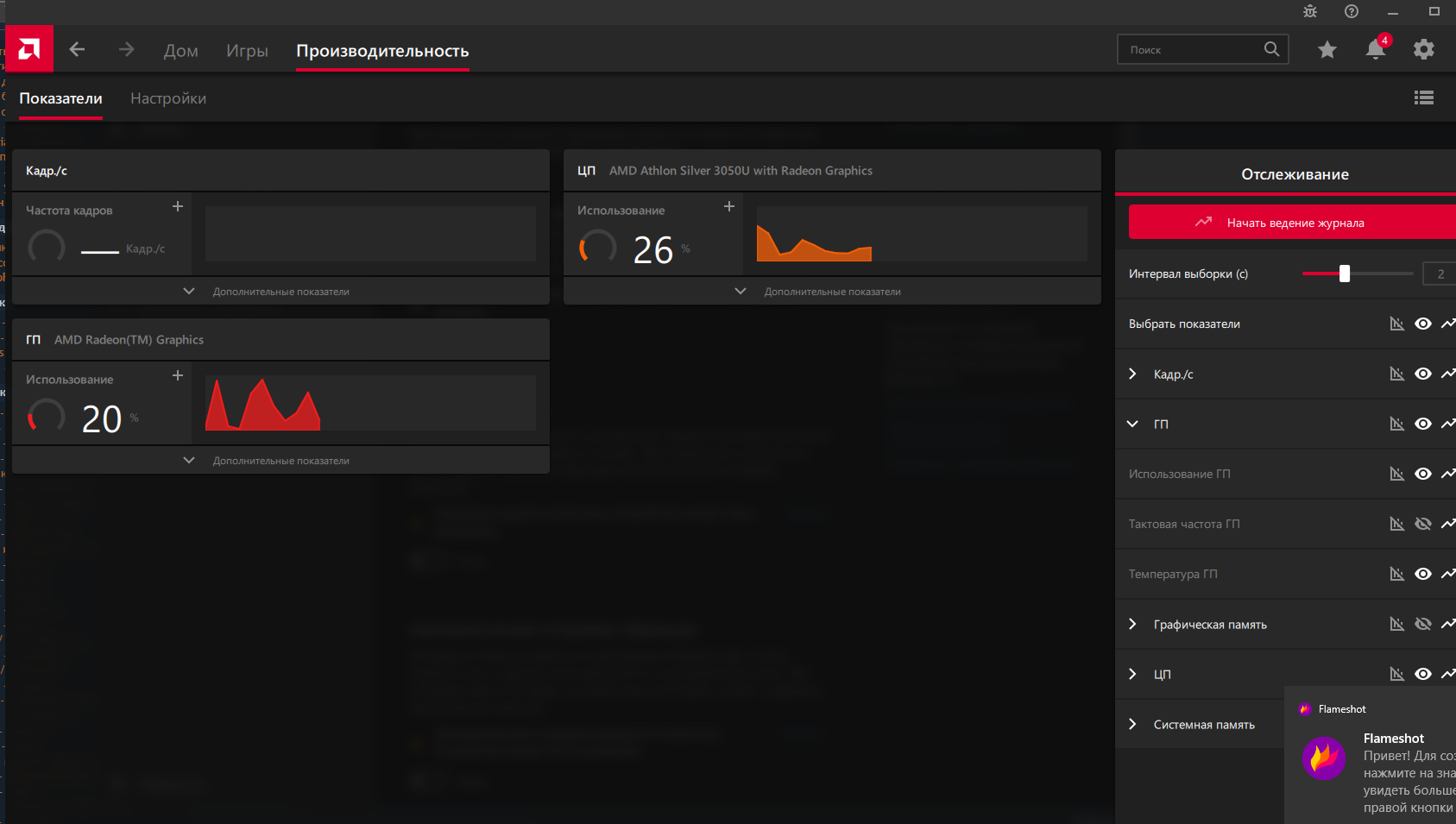Add metric to CPU usage tile
Image resolution: width=1456 pixels, height=824 pixels.
pyautogui.click(x=729, y=206)
